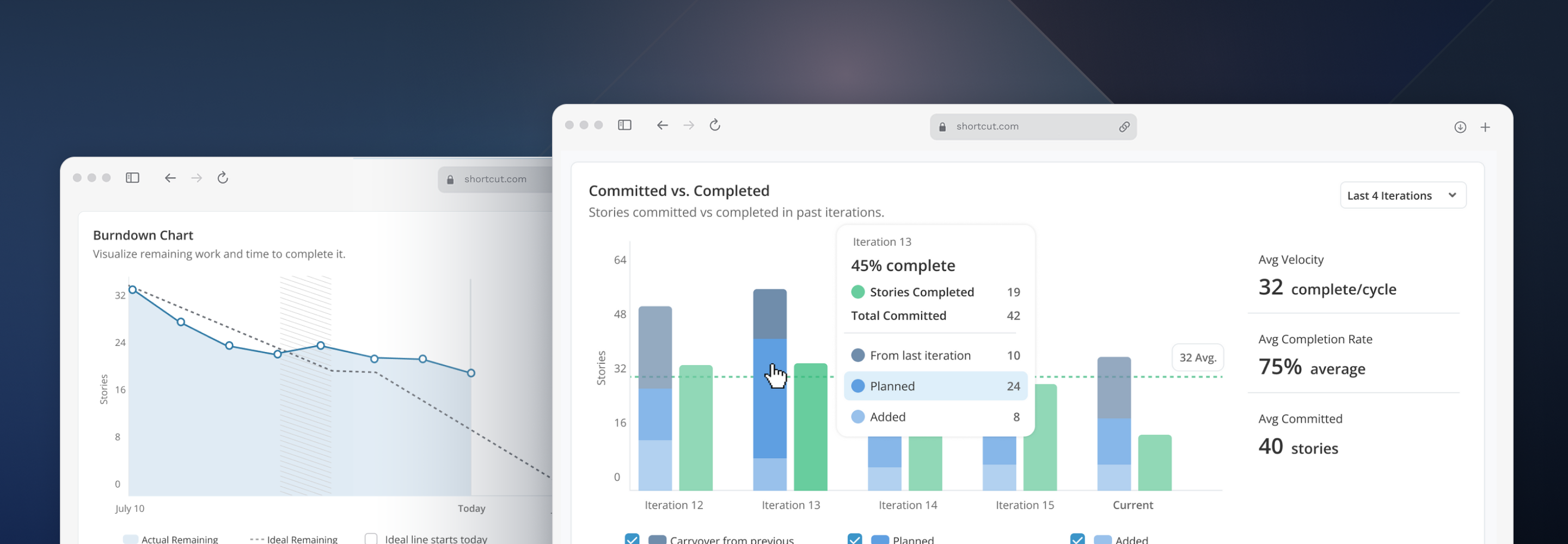Click the Iteration 15 axis label
This screenshot has width=1568, height=544.
1025,505
